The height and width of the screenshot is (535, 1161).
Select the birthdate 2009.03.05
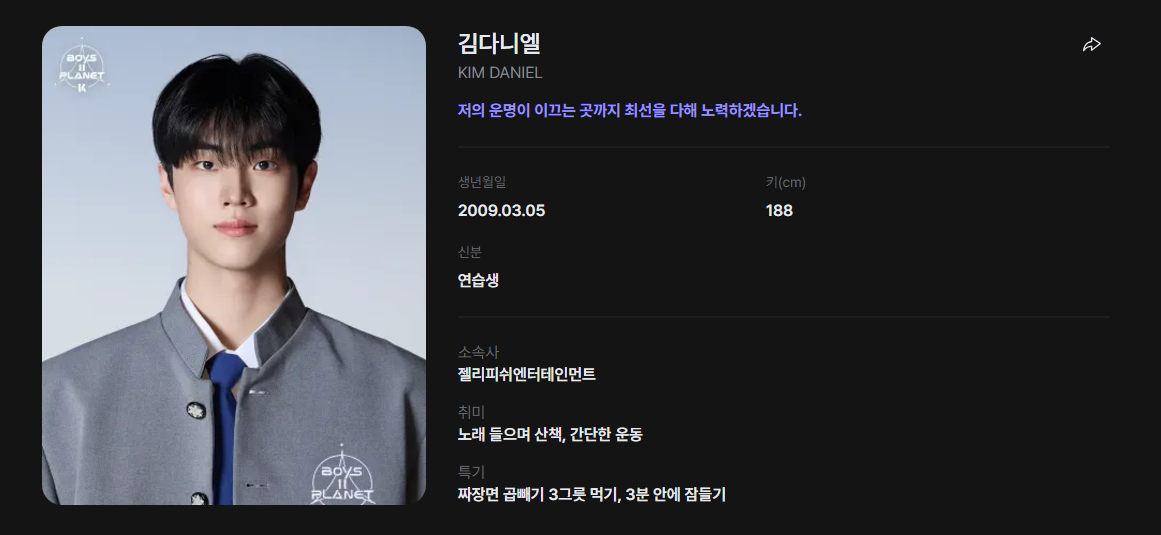501,211
